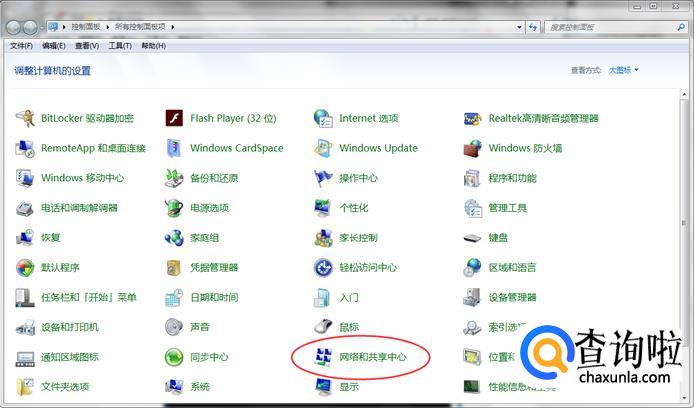Viewport: 694px width, 408px height.
Task: Open Windows CardSpace icon
Action: (174, 148)
